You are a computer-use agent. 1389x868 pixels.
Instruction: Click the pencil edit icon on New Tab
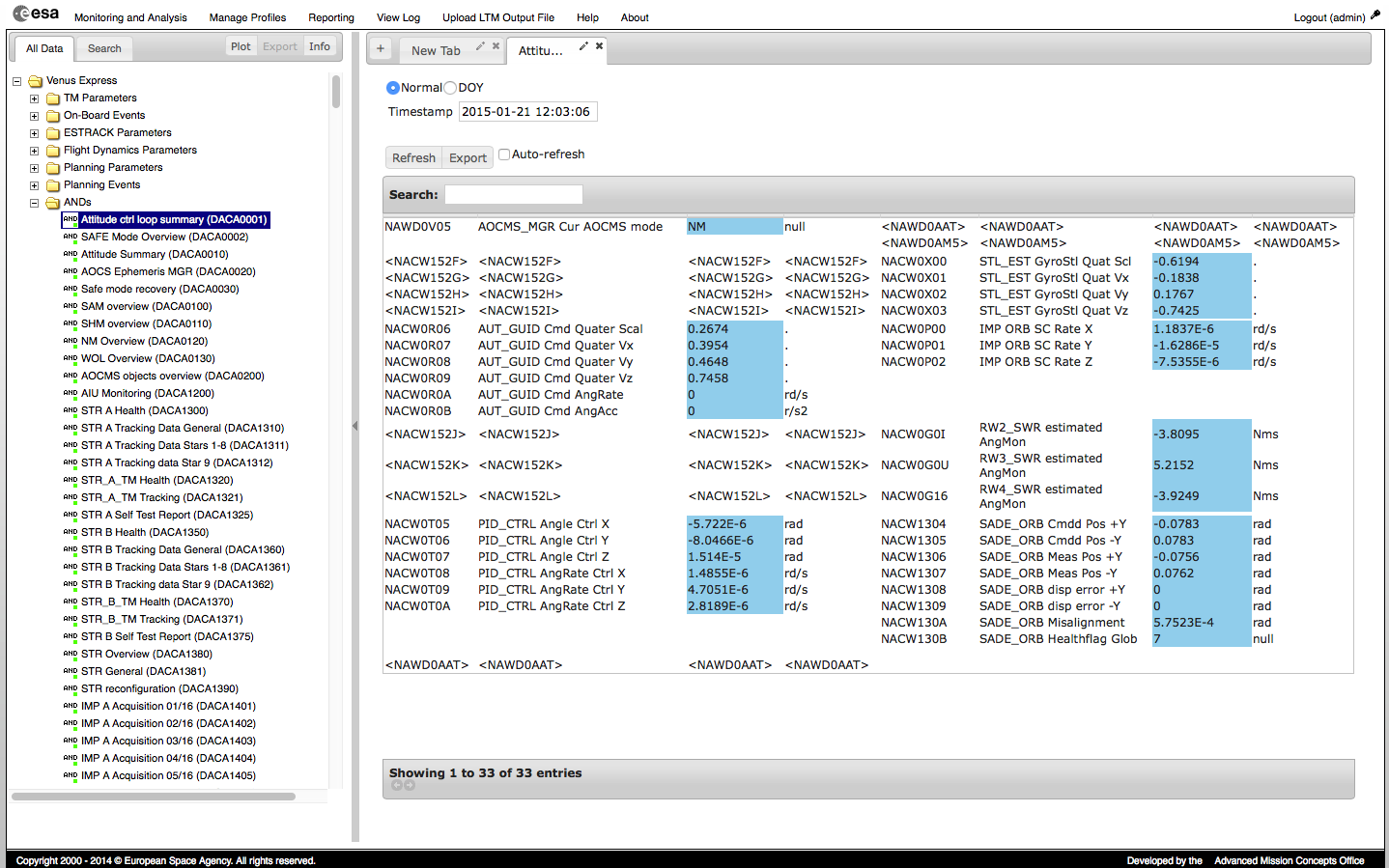[x=480, y=45]
